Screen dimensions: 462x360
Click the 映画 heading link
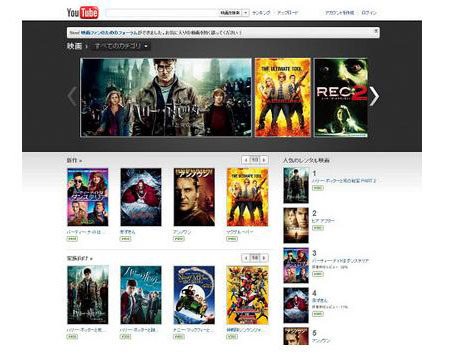(x=74, y=46)
